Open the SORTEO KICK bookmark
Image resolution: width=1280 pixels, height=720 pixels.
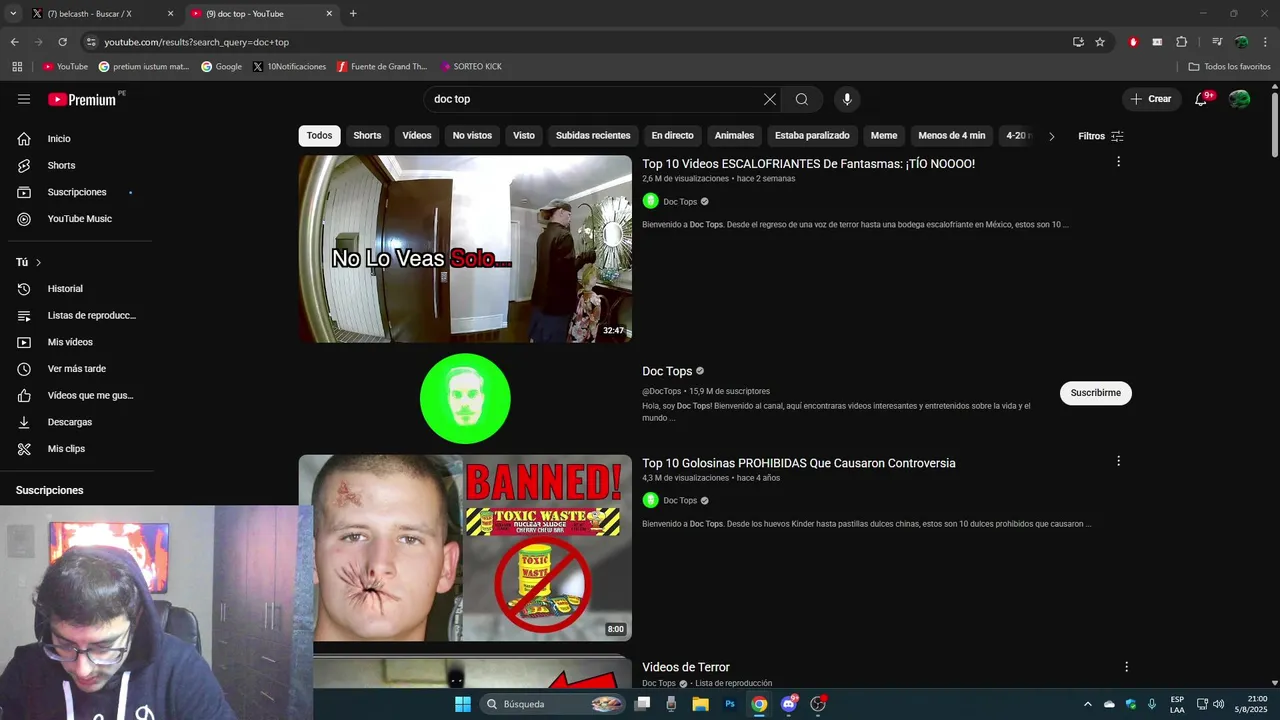(471, 67)
